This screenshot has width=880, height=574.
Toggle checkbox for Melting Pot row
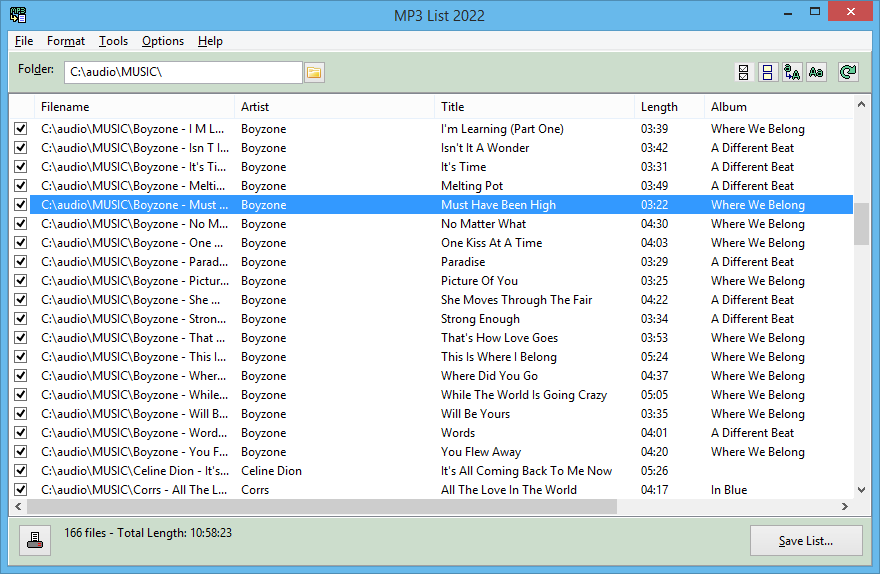(x=21, y=186)
